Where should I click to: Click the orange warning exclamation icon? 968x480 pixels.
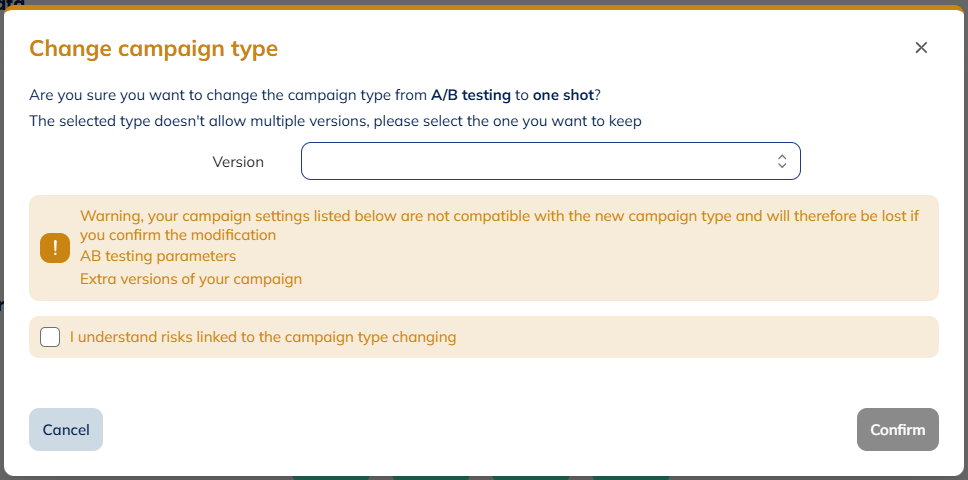55,248
